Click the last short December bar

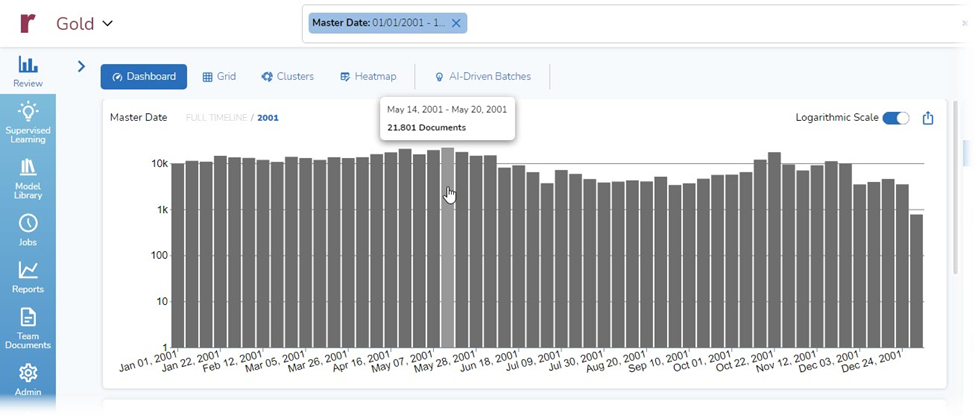tap(917, 280)
